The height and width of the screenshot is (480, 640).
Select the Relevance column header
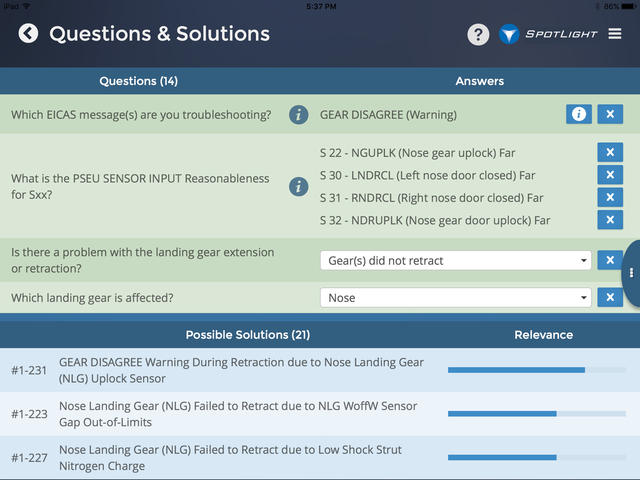point(544,335)
